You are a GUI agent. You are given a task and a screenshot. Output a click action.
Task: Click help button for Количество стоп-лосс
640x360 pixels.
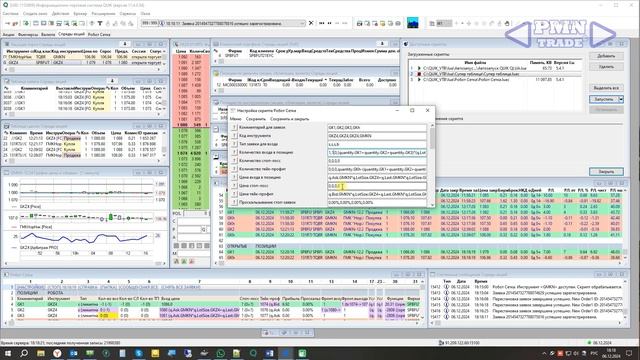234,161
